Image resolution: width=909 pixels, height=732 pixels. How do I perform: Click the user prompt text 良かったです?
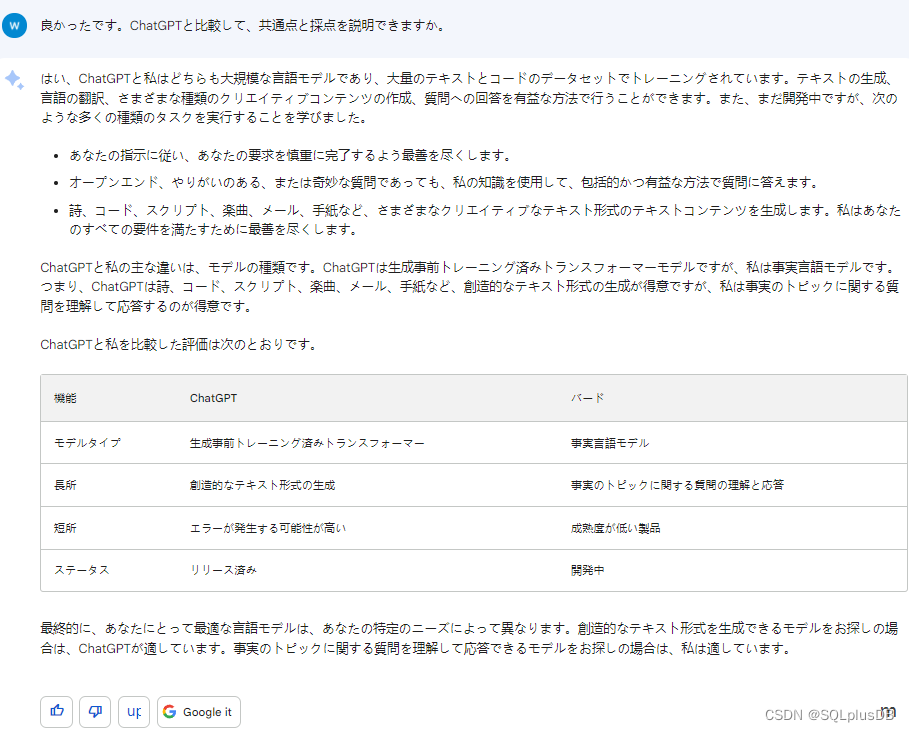[243, 26]
